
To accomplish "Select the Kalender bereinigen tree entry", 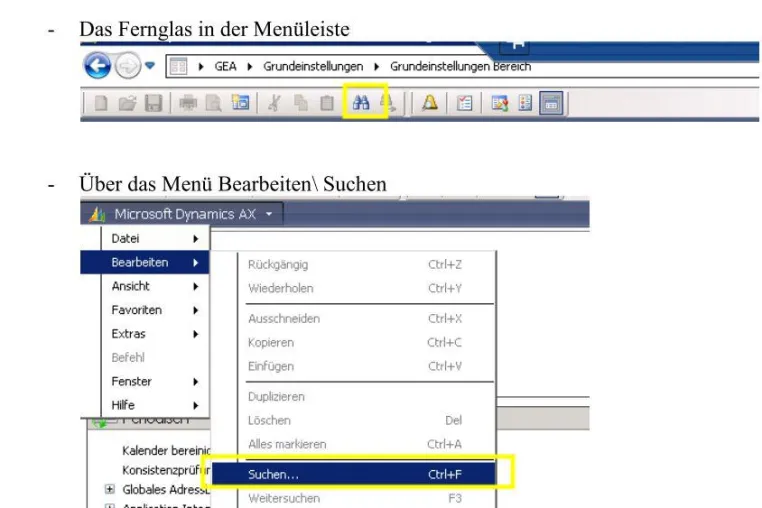I will [166, 451].
